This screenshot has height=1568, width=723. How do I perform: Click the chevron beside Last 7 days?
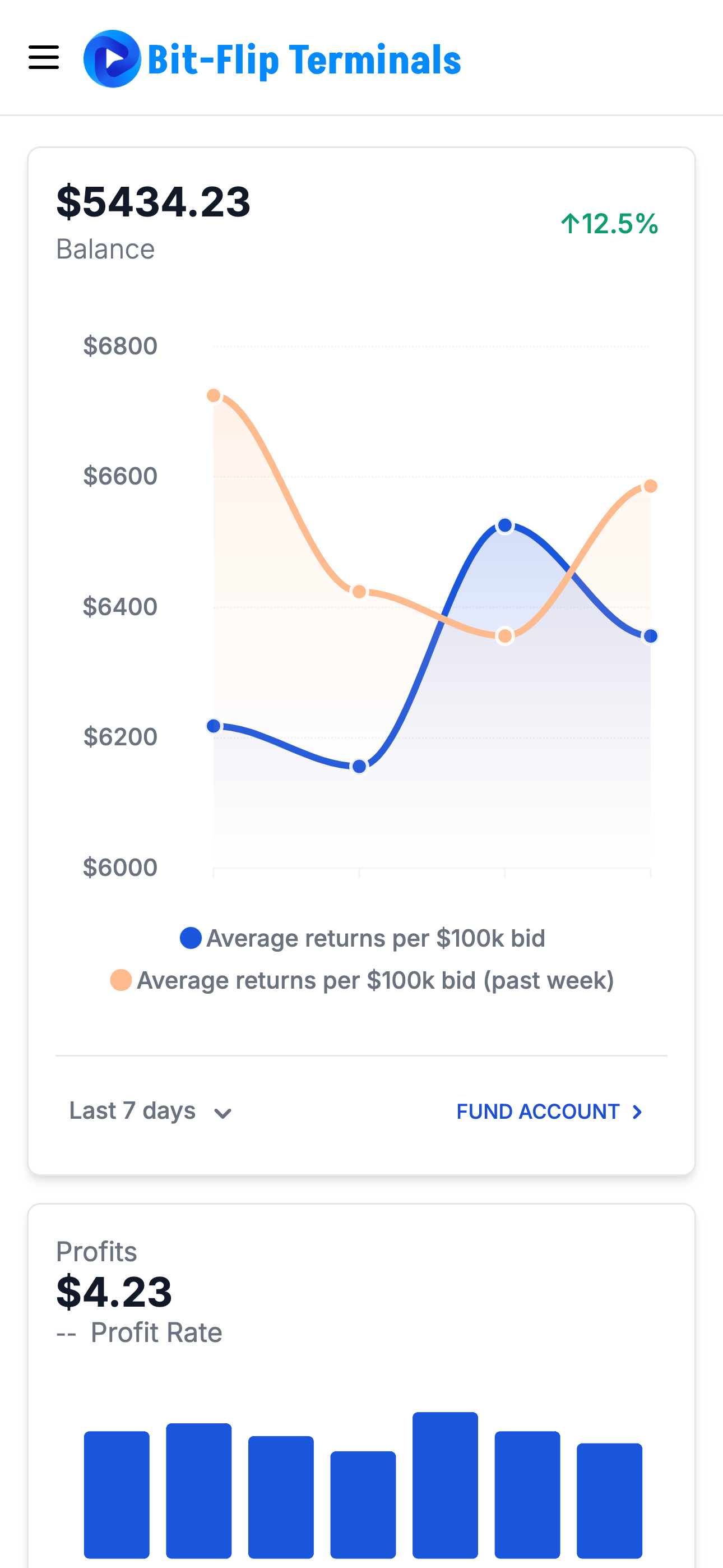click(x=223, y=1113)
